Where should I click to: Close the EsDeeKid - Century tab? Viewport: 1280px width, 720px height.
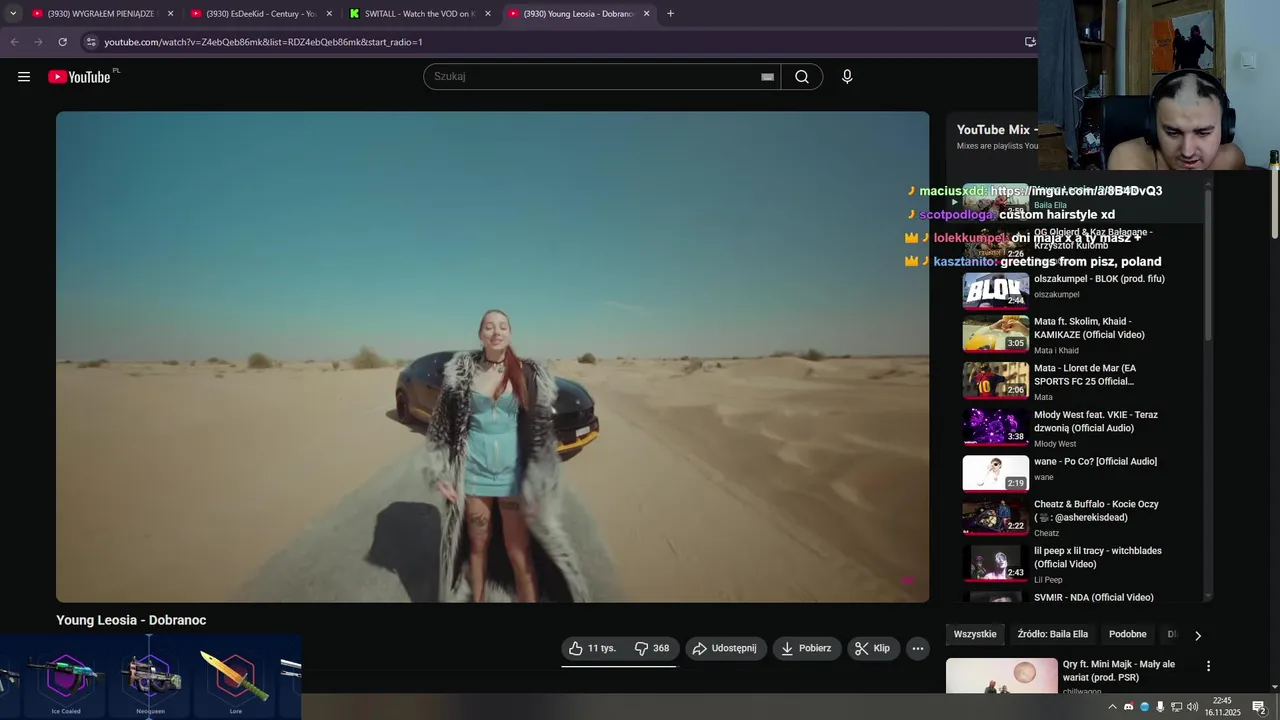(x=329, y=14)
